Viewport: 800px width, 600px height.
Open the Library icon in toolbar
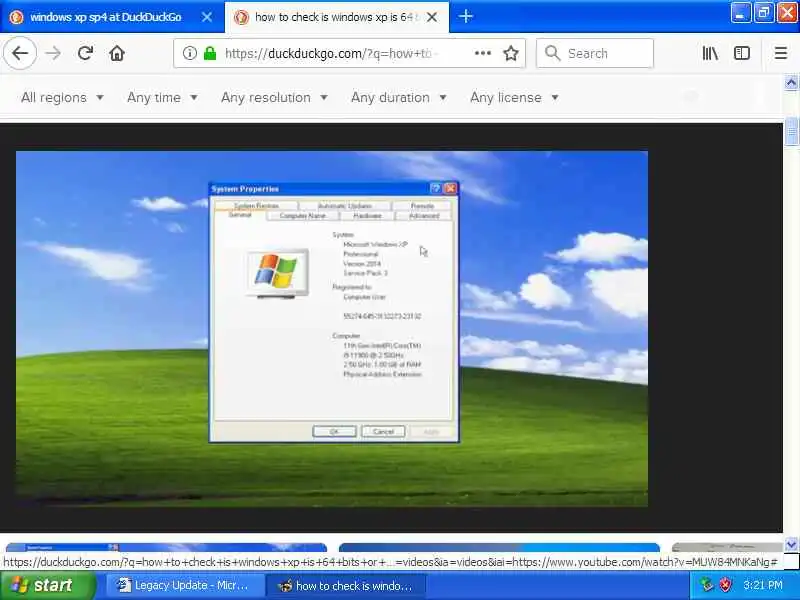(710, 53)
